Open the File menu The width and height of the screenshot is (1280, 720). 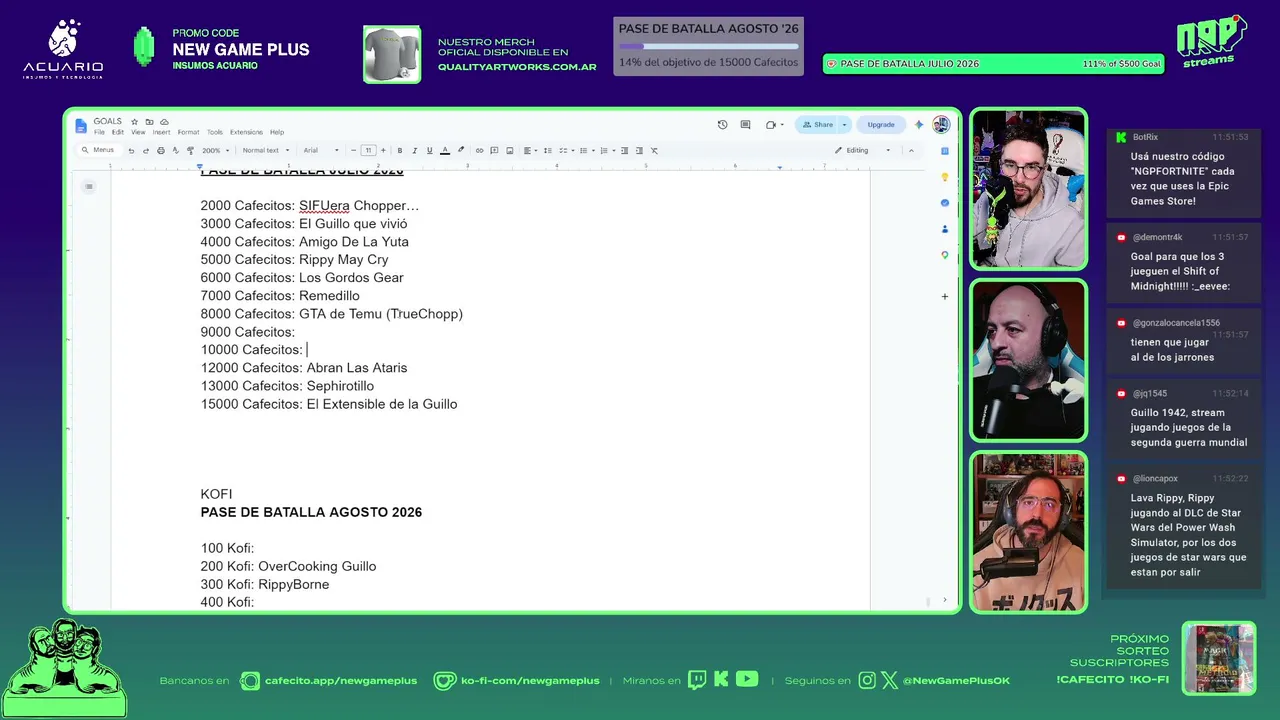tap(99, 132)
